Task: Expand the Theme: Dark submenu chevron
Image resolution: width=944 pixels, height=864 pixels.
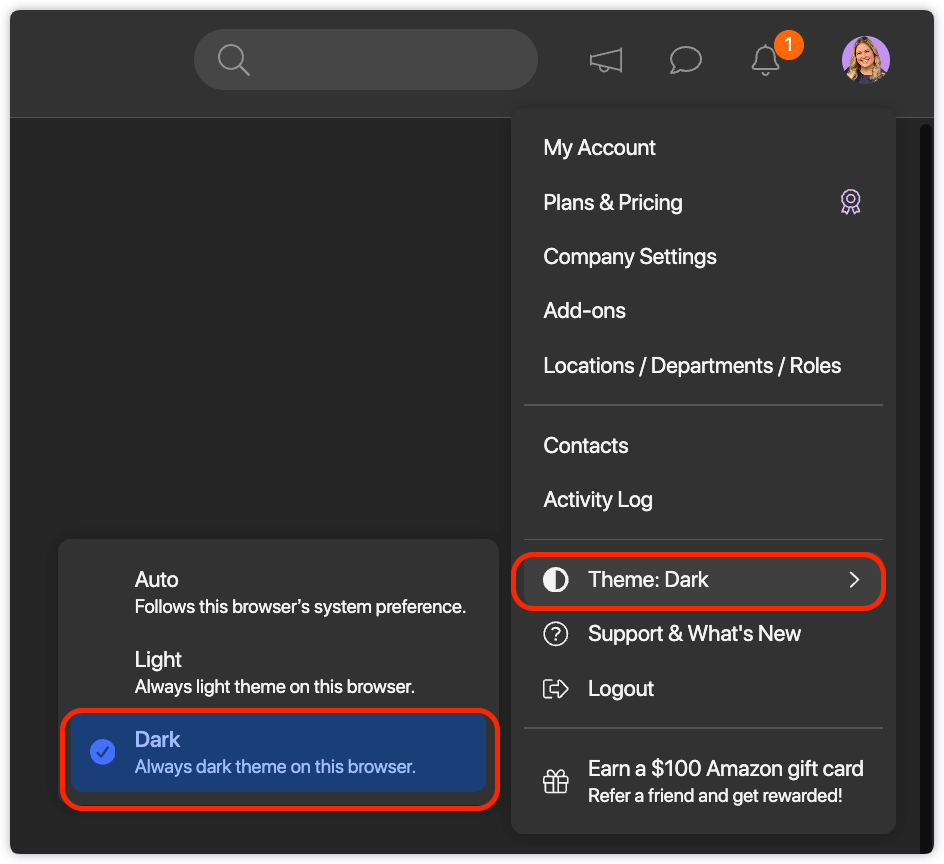Action: 854,580
